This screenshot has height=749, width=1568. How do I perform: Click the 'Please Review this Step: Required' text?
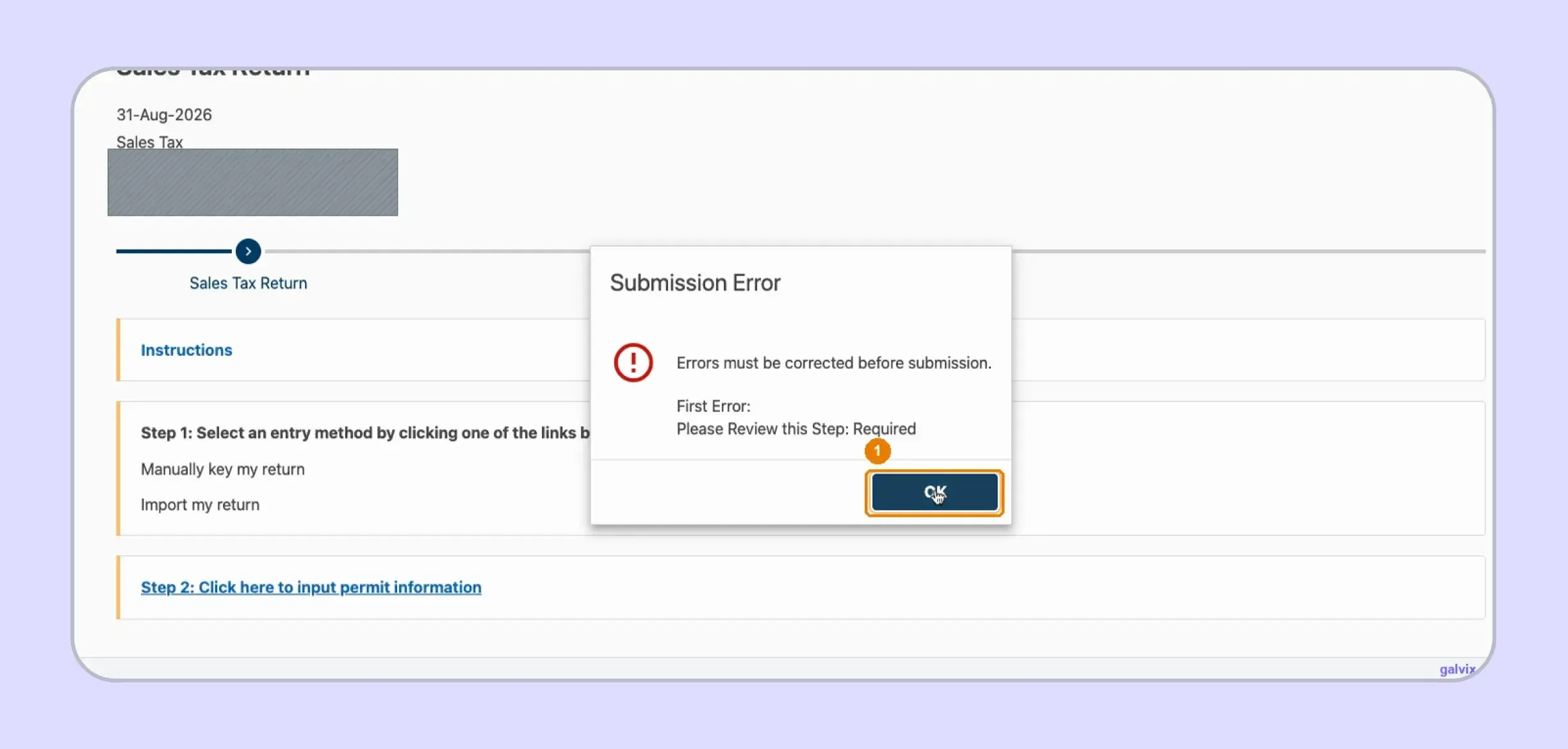coord(796,428)
